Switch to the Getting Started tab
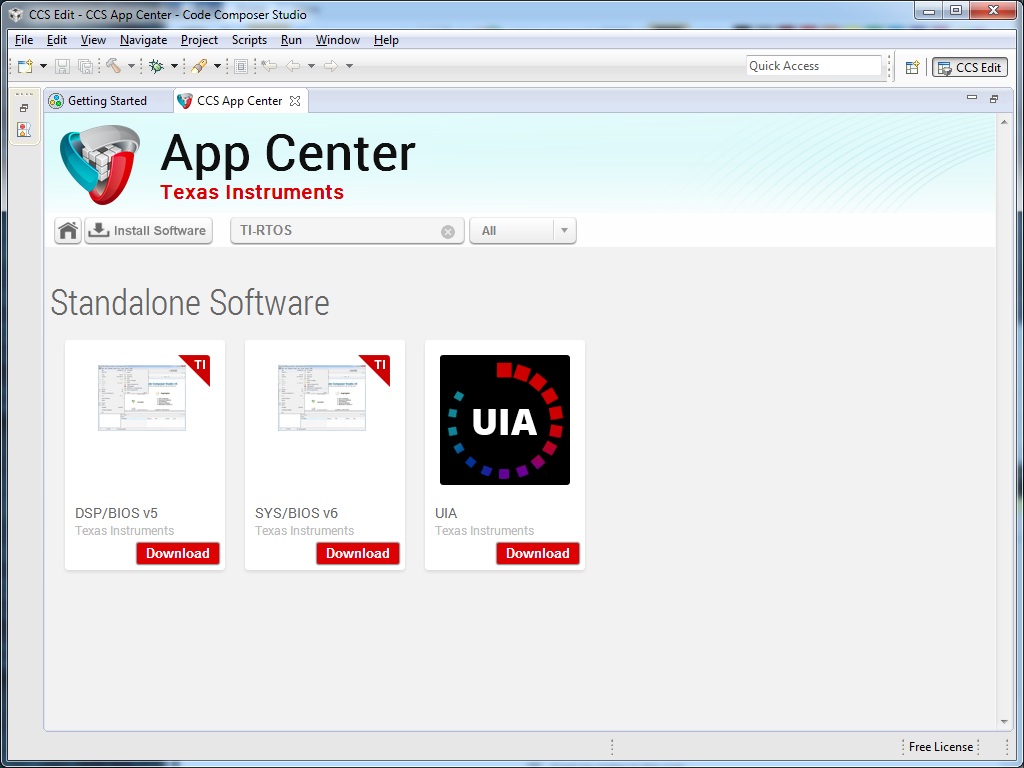Viewport: 1024px width, 768px height. (108, 101)
